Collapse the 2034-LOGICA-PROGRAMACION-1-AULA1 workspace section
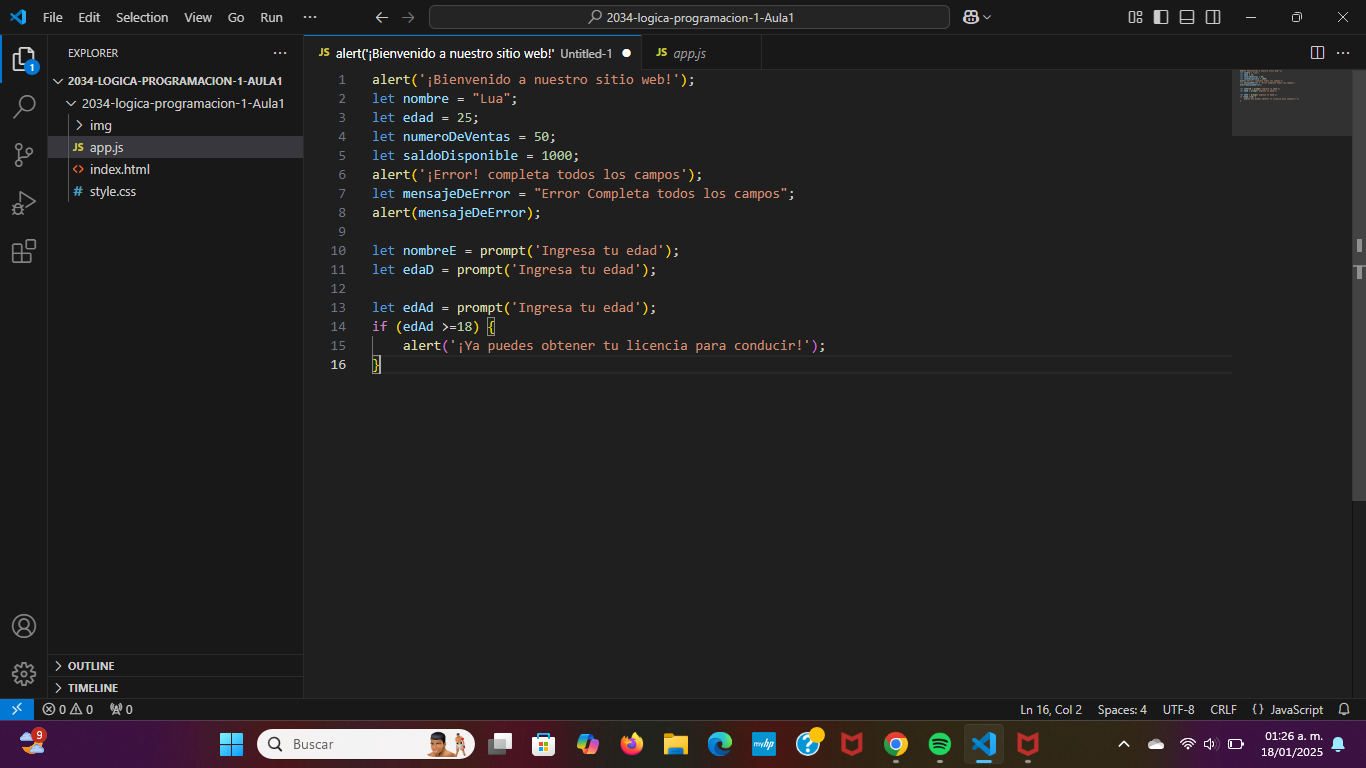This screenshot has width=1366, height=768. pos(175,81)
